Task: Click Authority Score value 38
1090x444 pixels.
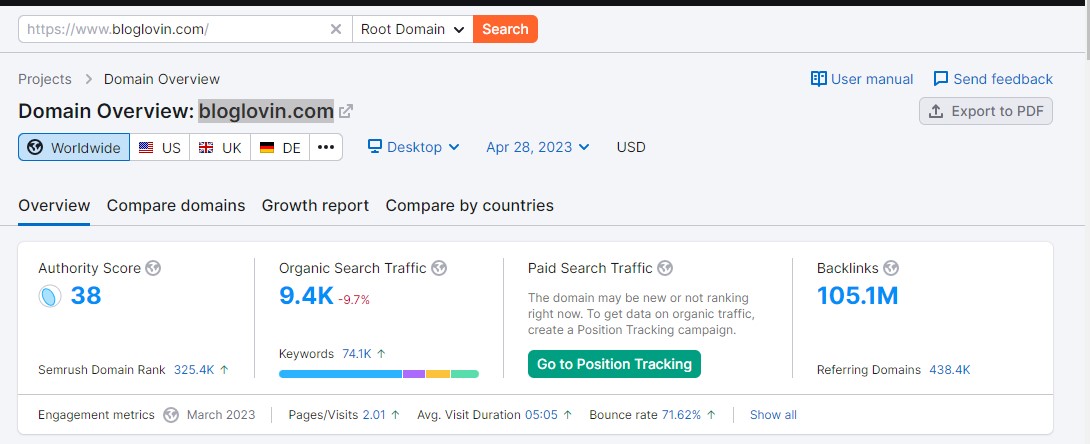Action: click(x=86, y=296)
